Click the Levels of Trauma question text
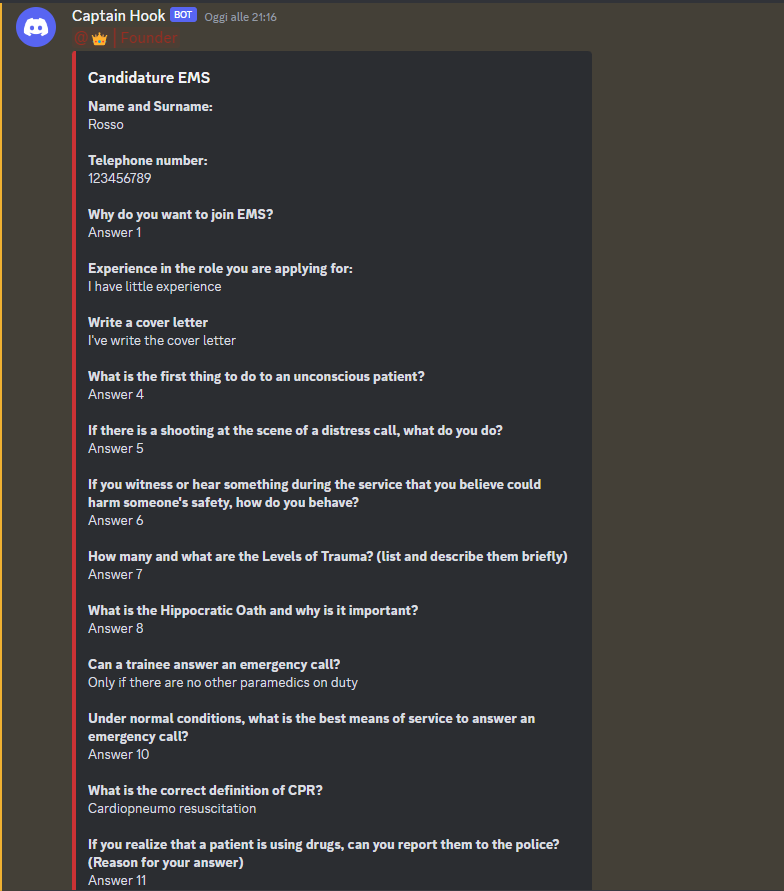The width and height of the screenshot is (784, 891). [x=327, y=556]
